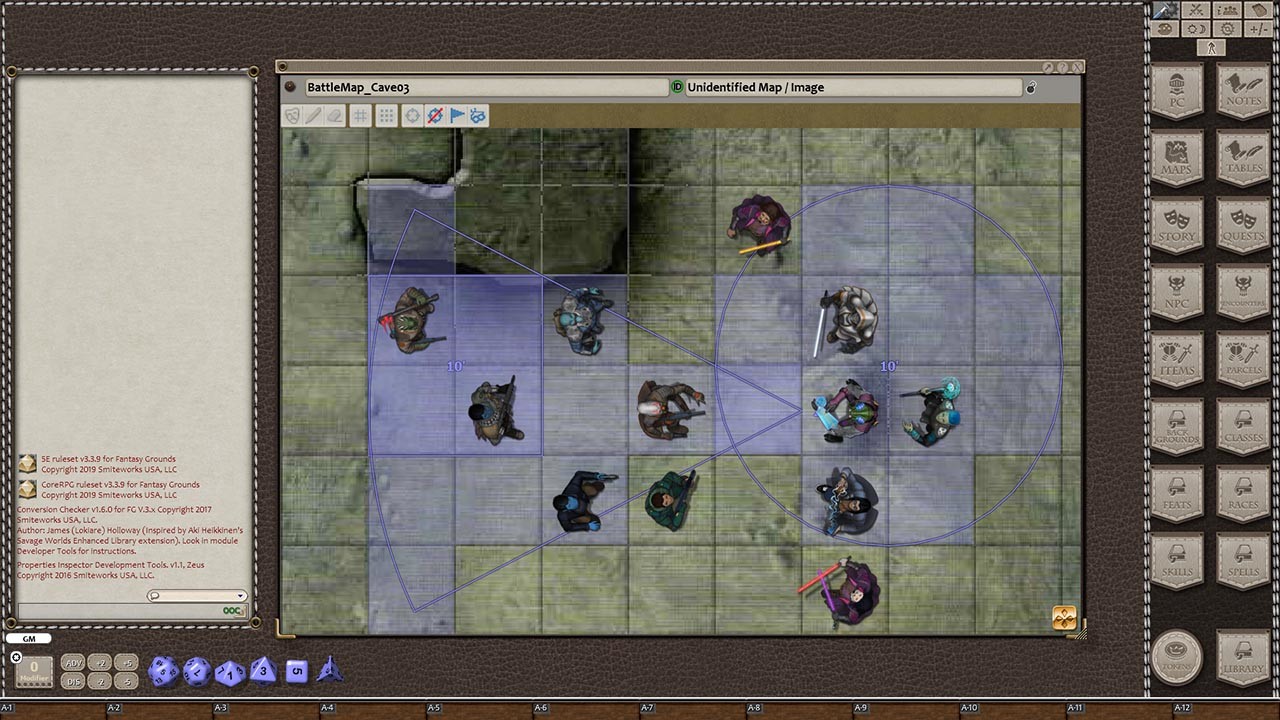The width and height of the screenshot is (1280, 720).
Task: Toggle the ADV advantage button
Action: (73, 663)
